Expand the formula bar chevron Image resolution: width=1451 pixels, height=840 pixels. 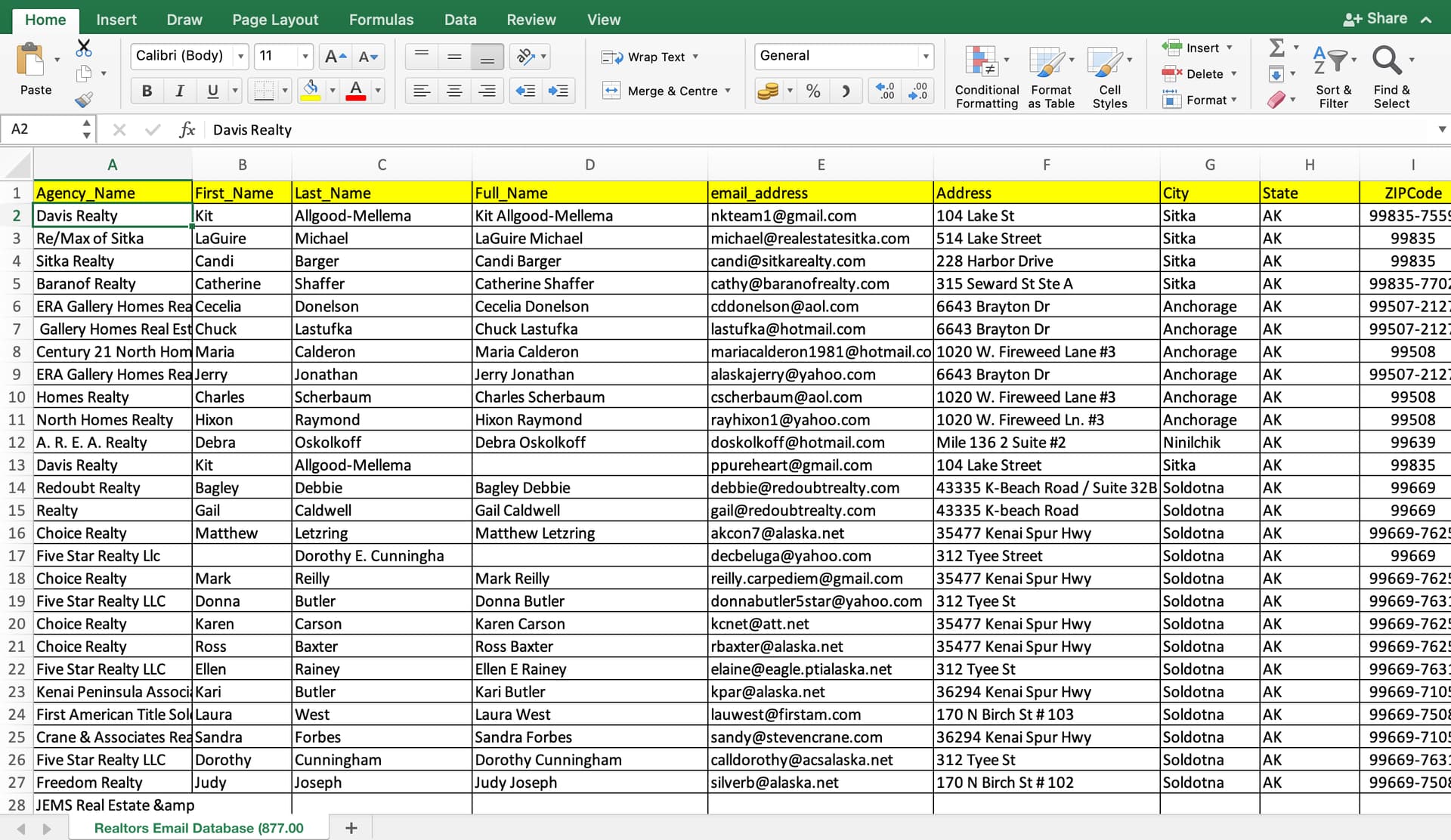coord(1442,130)
